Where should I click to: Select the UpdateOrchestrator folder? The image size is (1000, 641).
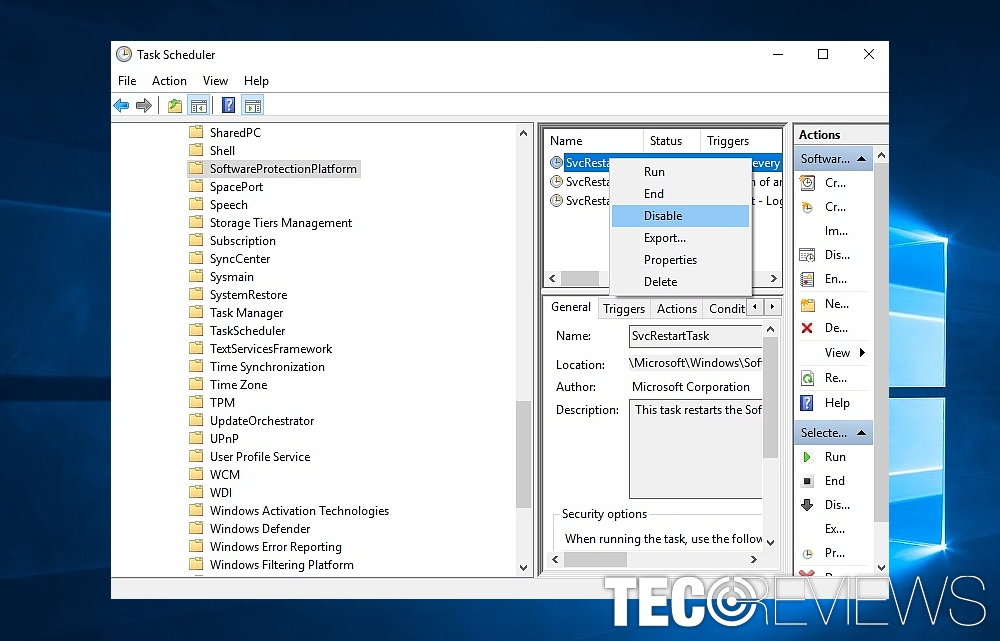click(261, 421)
